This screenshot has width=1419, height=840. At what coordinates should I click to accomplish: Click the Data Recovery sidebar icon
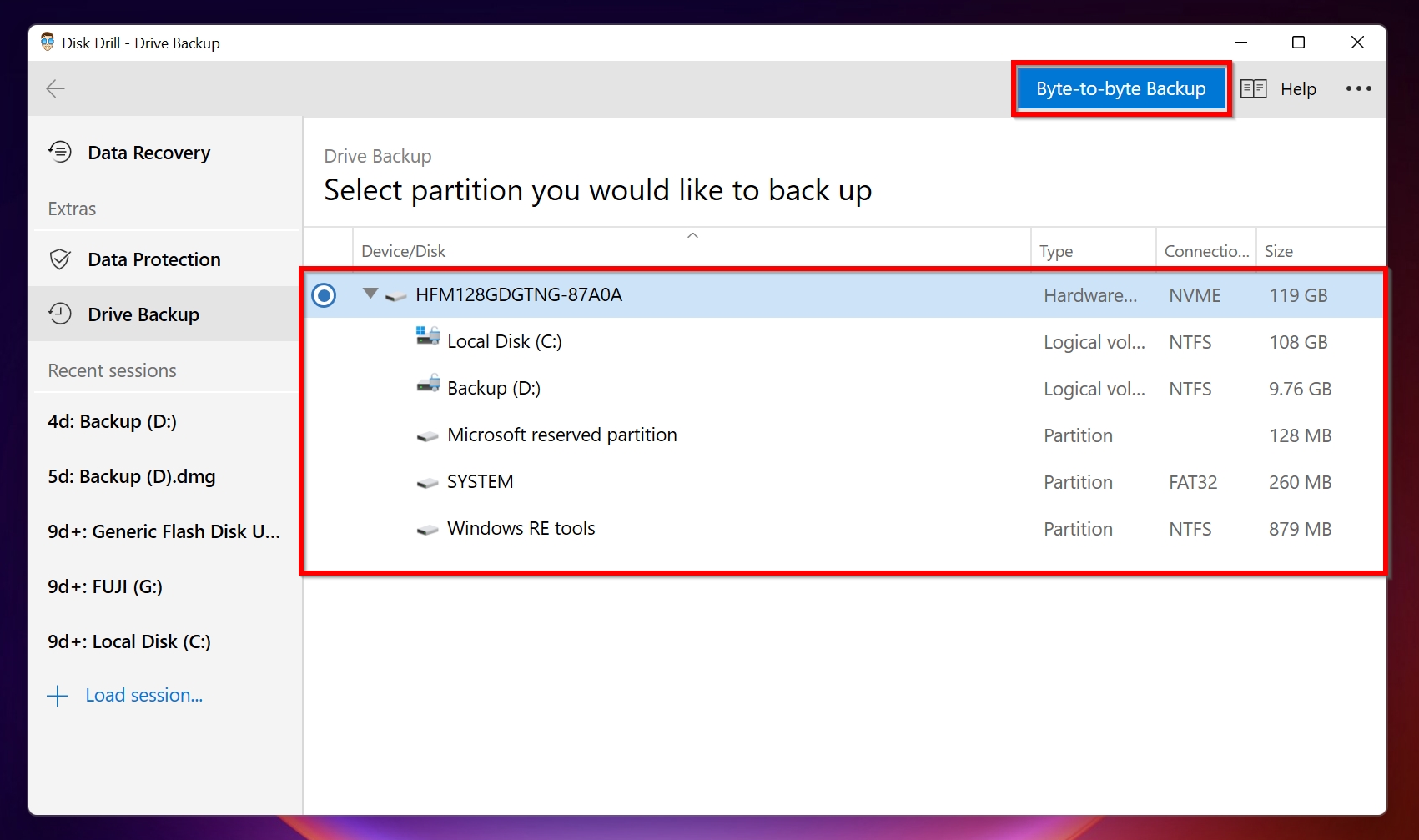(60, 152)
